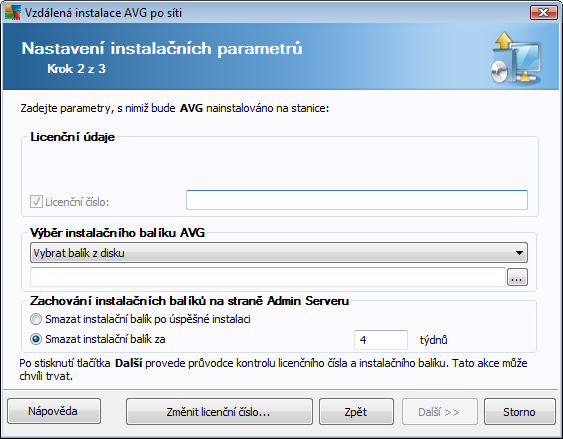The width and height of the screenshot is (563, 439).
Task: Close the Vzdálená instalace AVG window
Action: tap(544, 13)
